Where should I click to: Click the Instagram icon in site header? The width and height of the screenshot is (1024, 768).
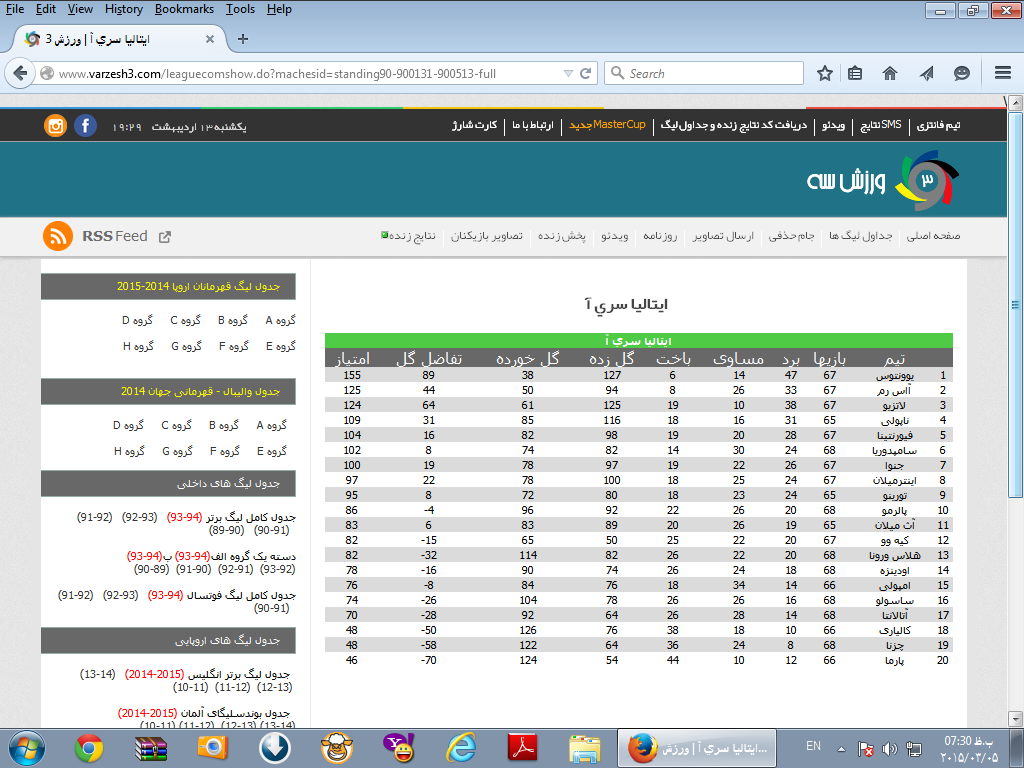point(56,126)
